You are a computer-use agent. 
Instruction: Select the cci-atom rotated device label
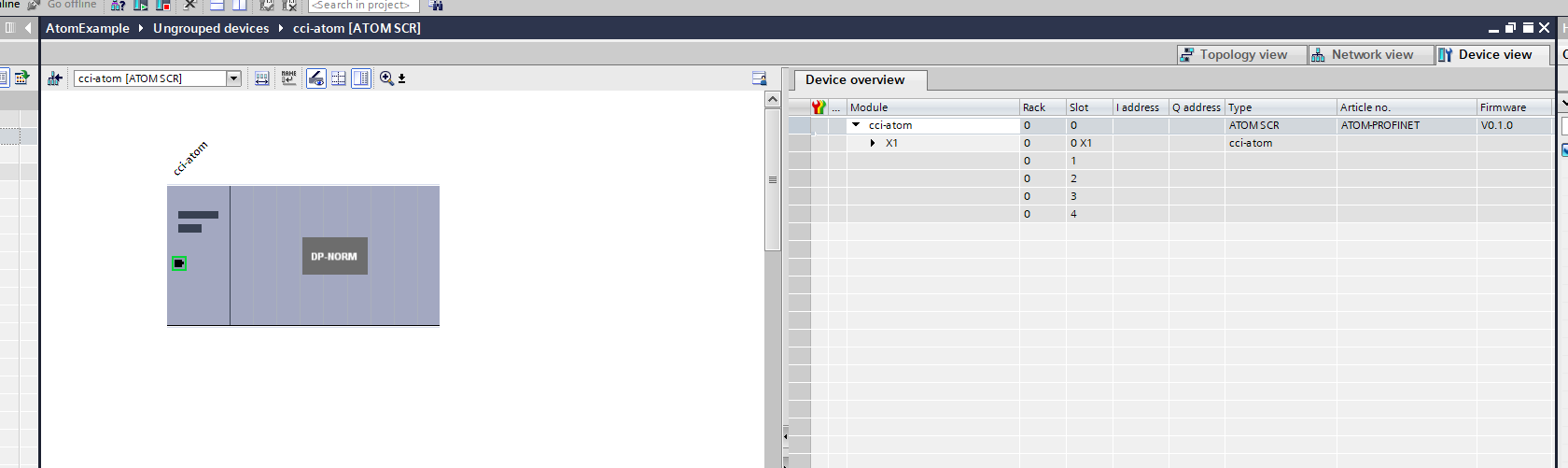(190, 158)
